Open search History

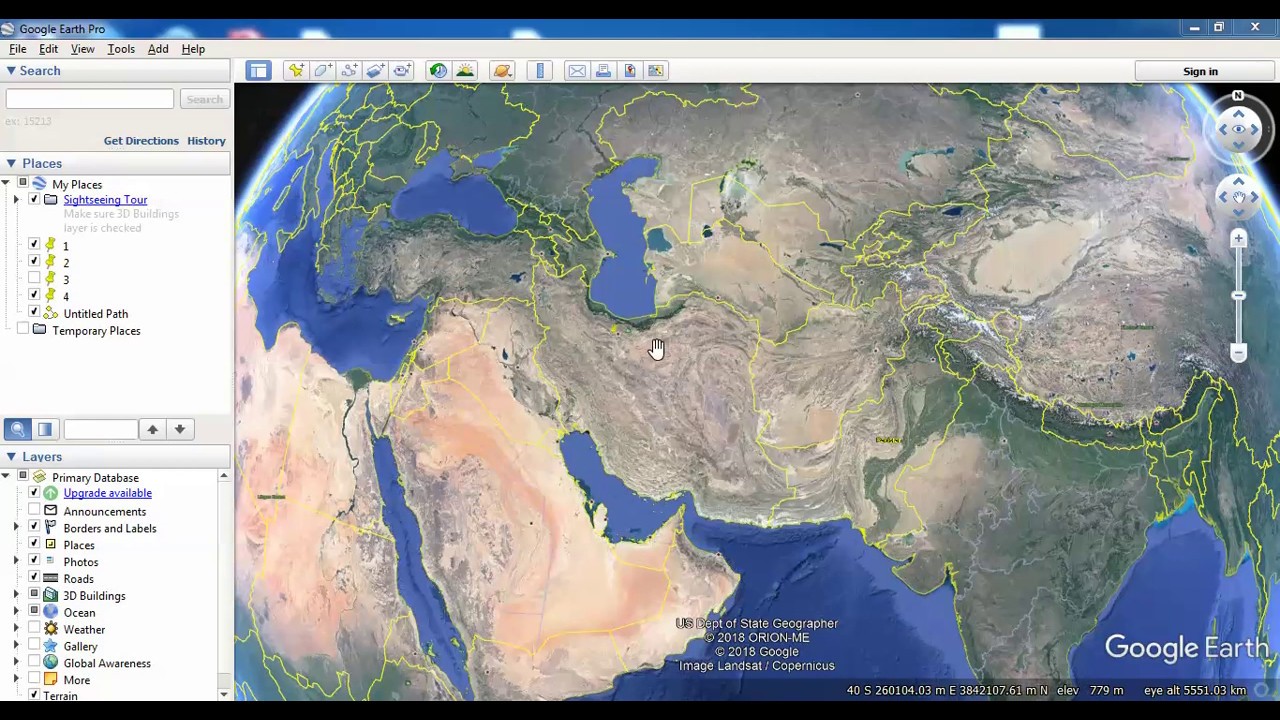point(206,141)
